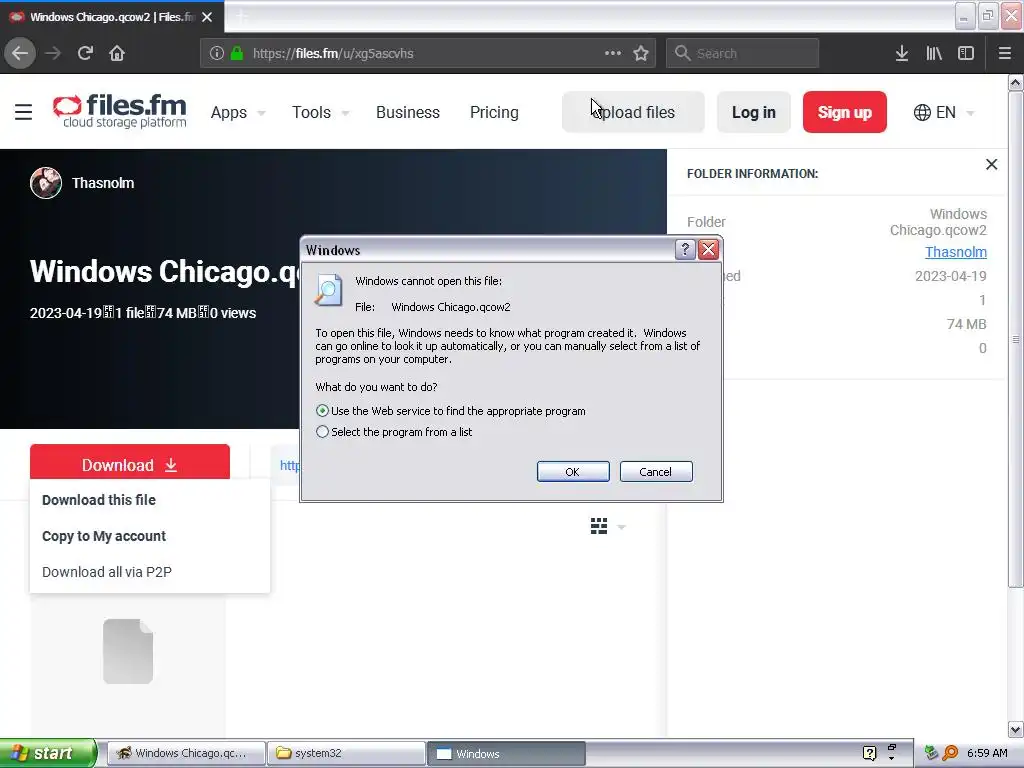Switch to system32 taskbar window
1024x768 pixels.
346,753
